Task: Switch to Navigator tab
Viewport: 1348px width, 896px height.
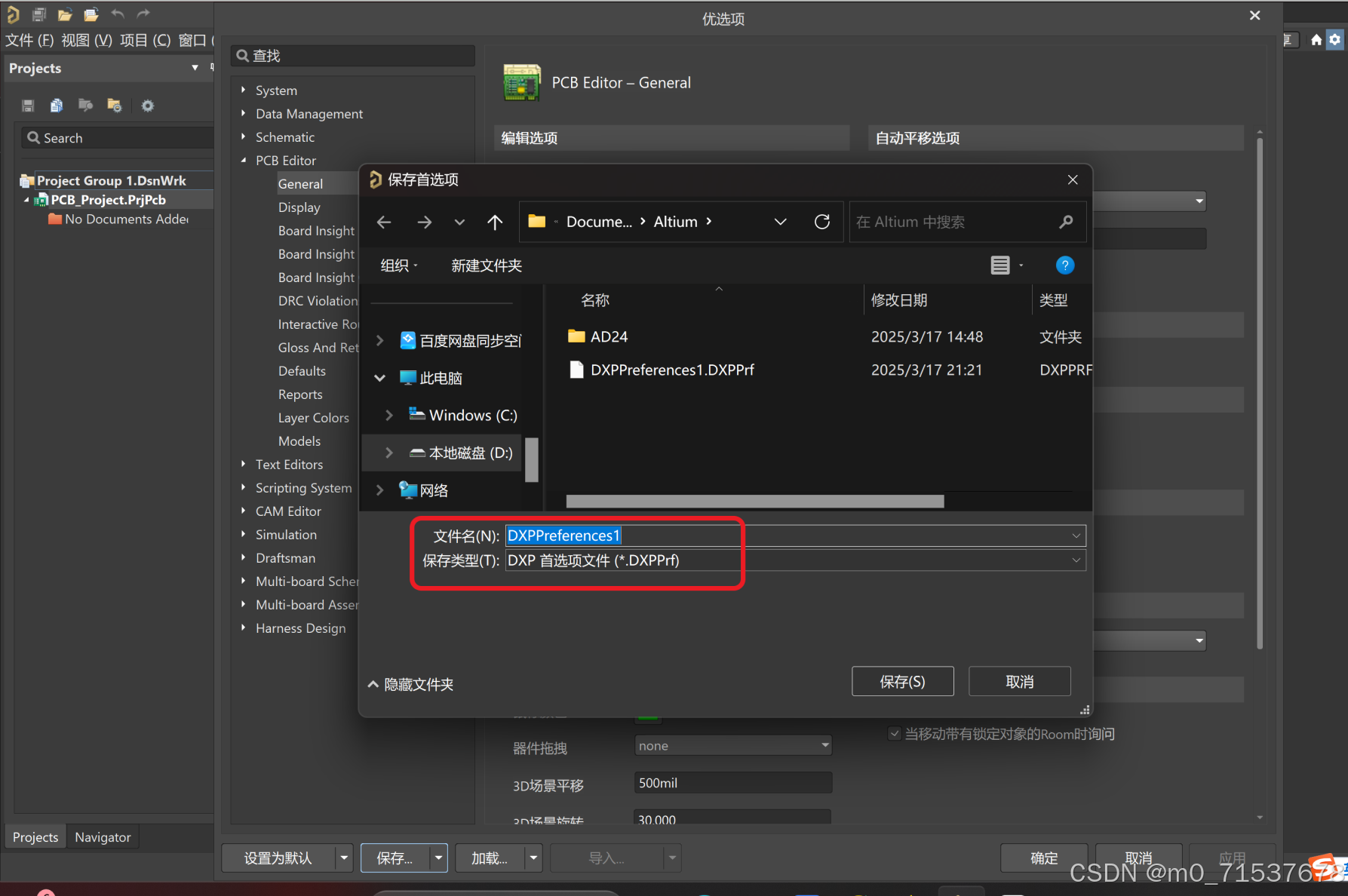Action: [103, 837]
